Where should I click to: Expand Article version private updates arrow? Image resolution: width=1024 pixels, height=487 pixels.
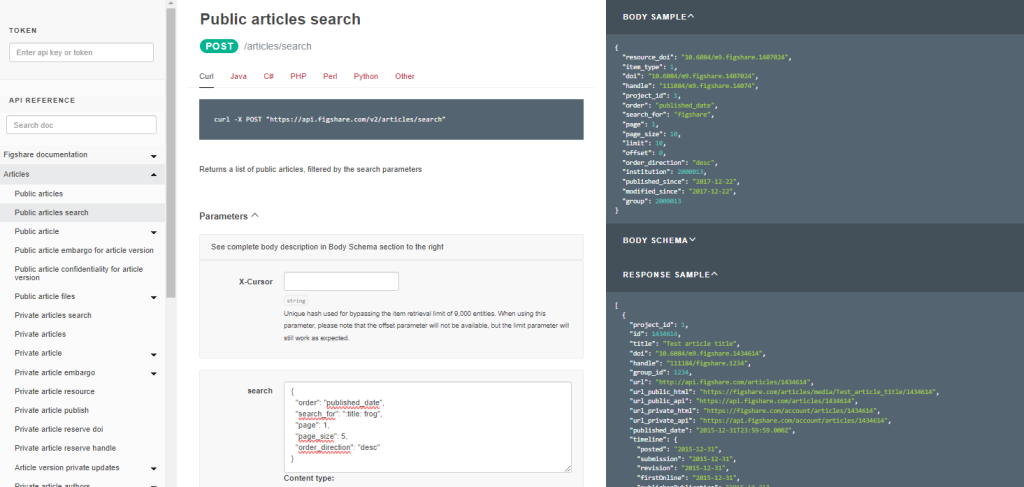click(x=153, y=468)
